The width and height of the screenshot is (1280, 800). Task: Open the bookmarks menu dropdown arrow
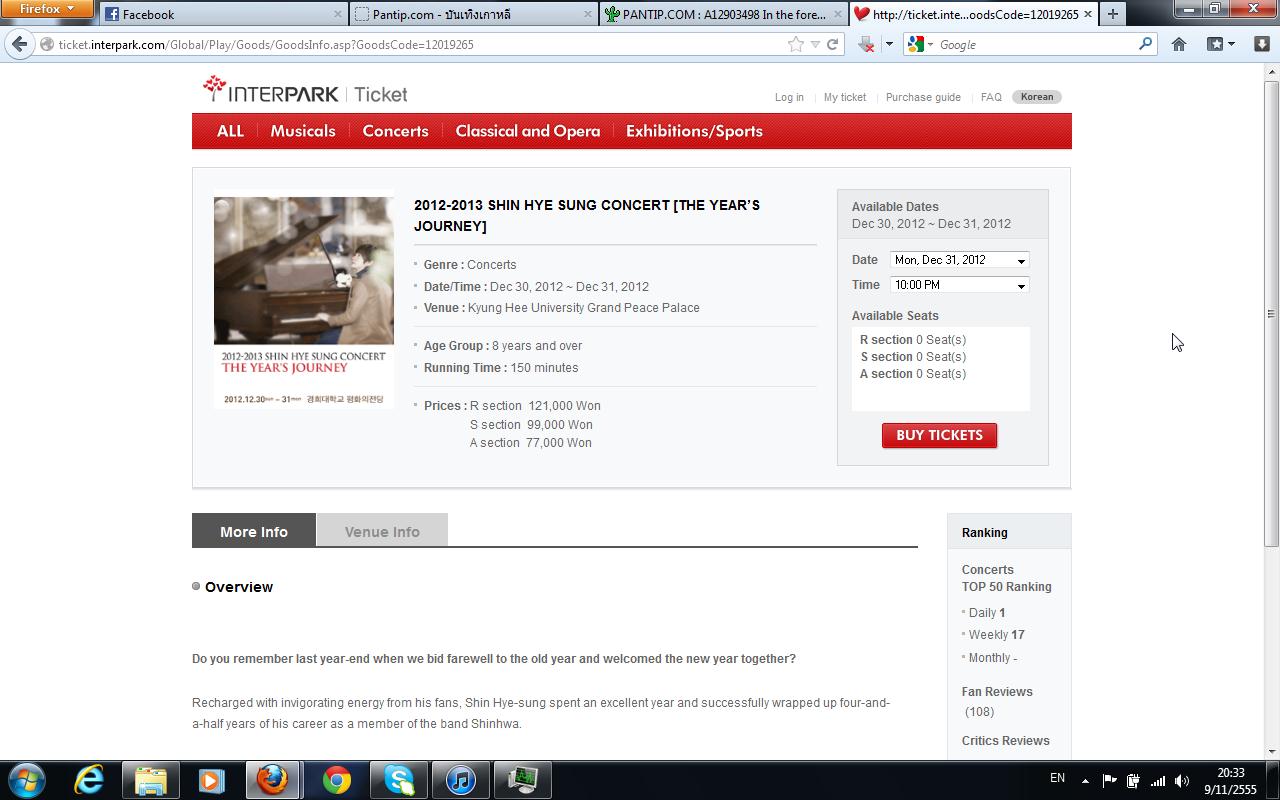click(x=1231, y=44)
